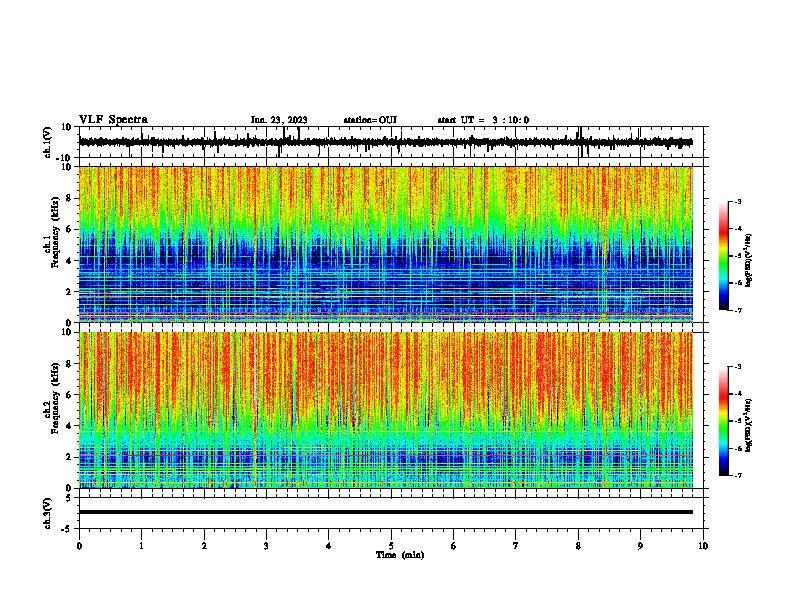Click the "0" tick on the time axis

tap(79, 546)
